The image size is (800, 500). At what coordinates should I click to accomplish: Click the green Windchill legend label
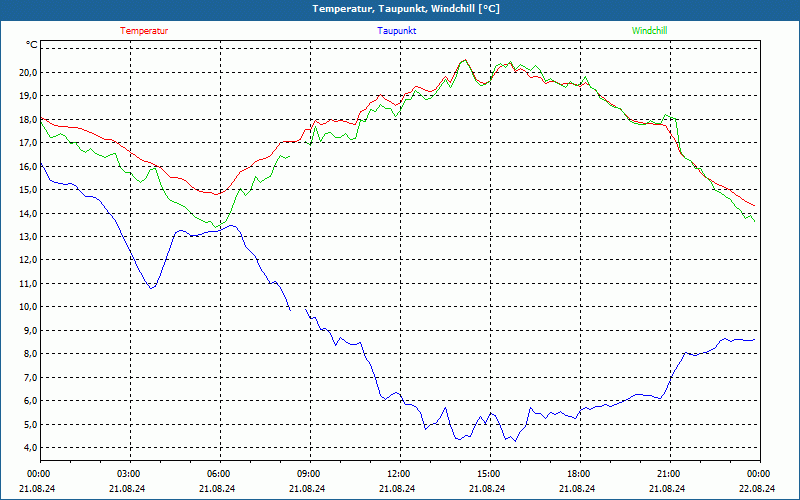tap(649, 31)
